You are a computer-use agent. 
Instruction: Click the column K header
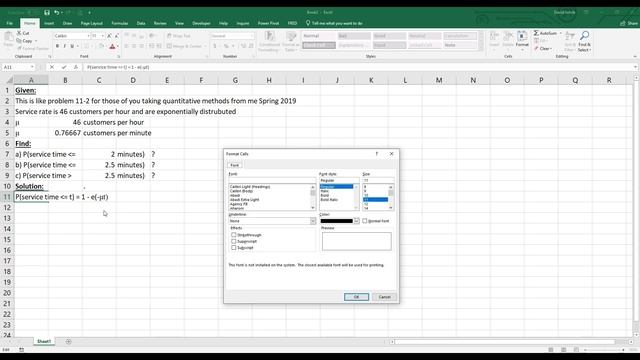tap(371, 80)
